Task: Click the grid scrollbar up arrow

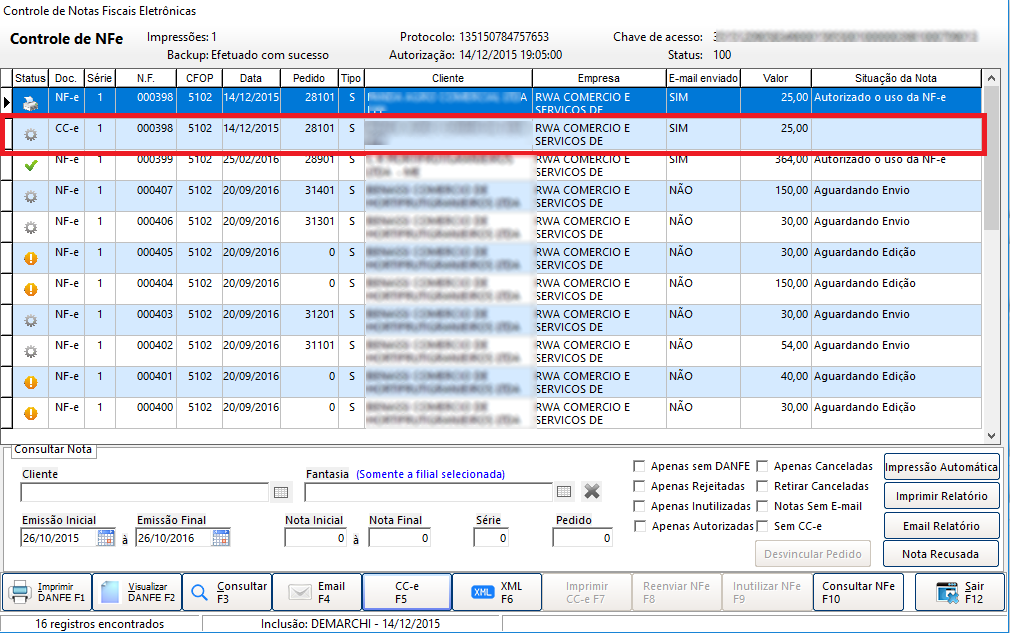Action: 991,78
